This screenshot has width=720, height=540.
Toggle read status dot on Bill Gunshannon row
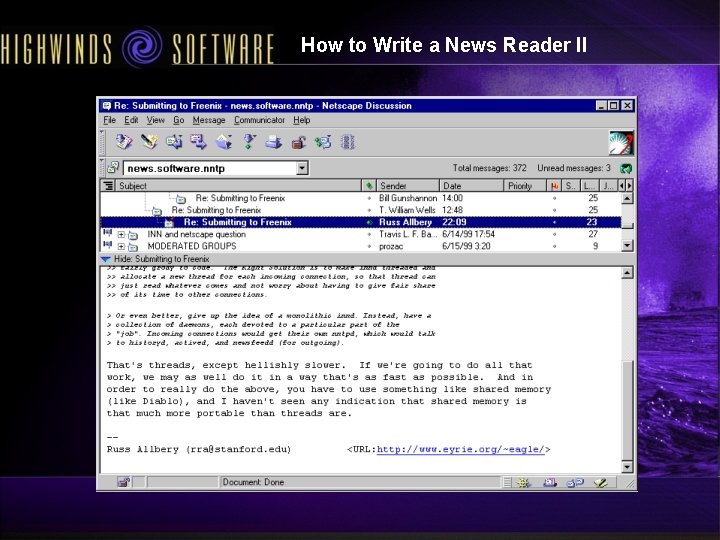(x=369, y=198)
